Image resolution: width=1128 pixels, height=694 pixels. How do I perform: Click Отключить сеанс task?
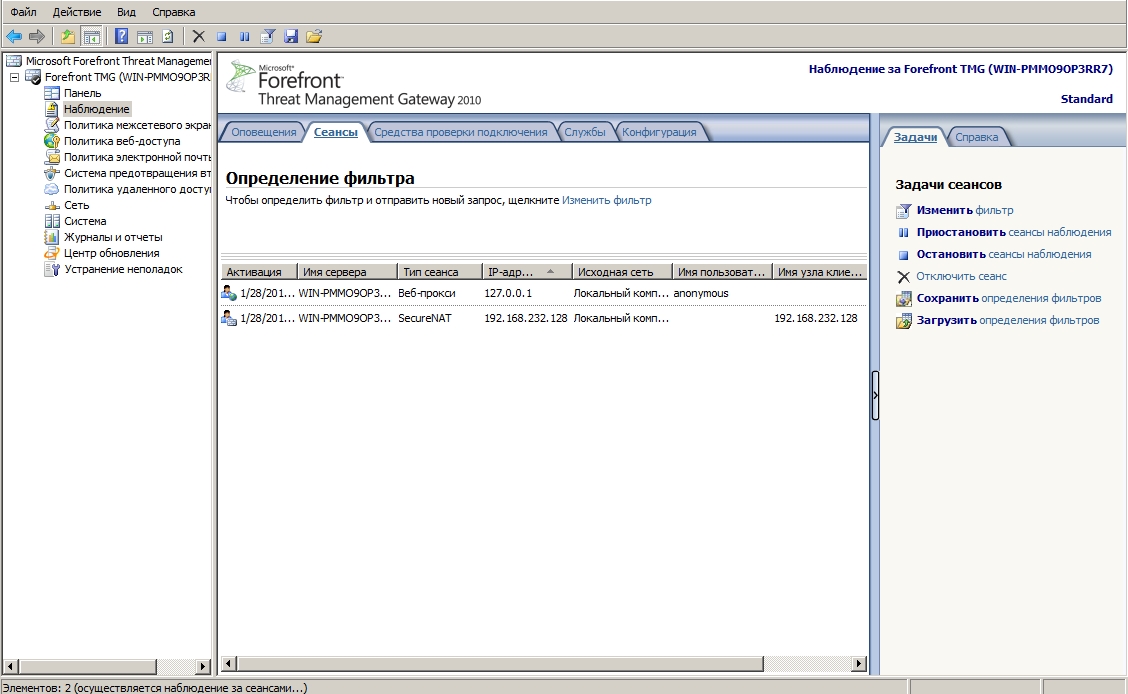tap(961, 276)
